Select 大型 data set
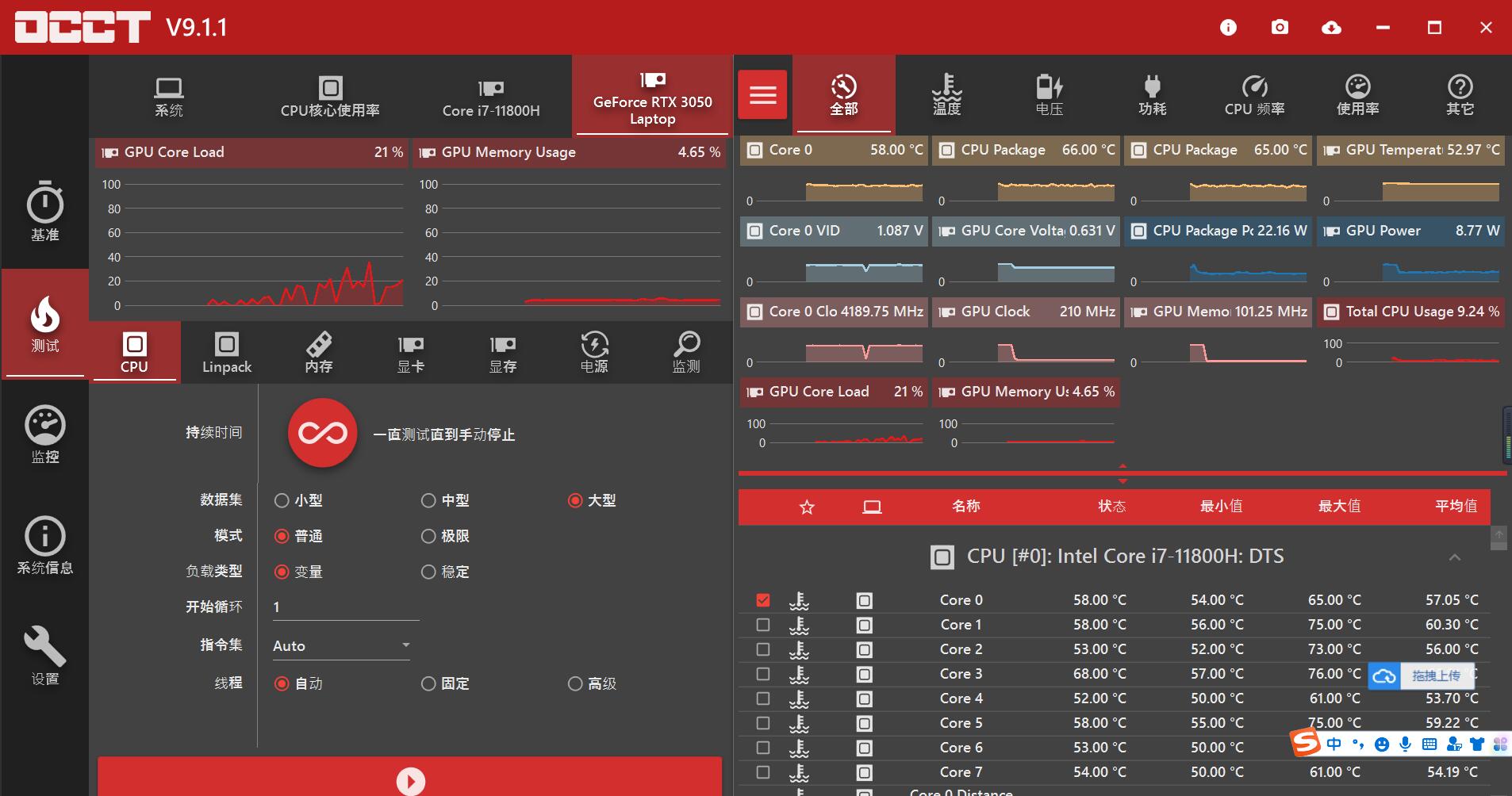This screenshot has height=796, width=1512. pyautogui.click(x=592, y=500)
